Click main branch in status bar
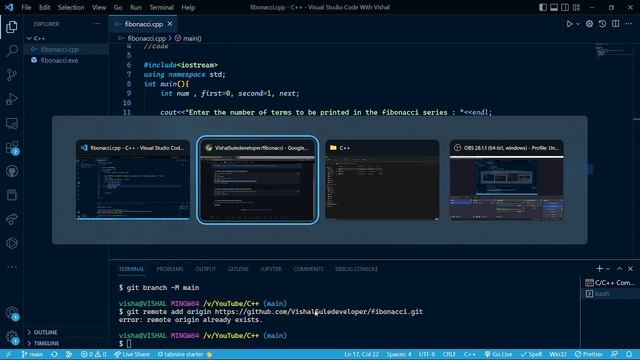Screen dimensions: 640x360 32,354
